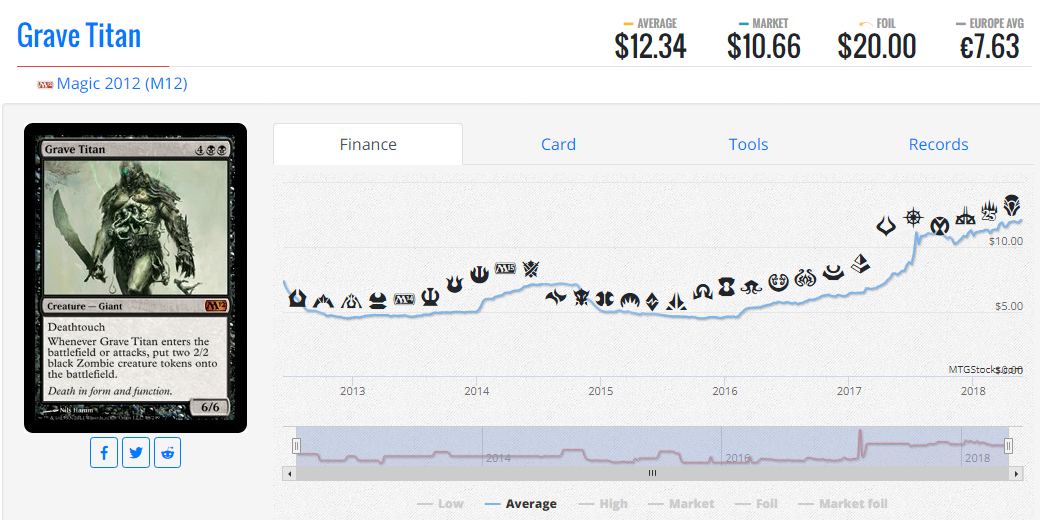
Task: Click the Masters 25 set icon
Action: (x=989, y=211)
